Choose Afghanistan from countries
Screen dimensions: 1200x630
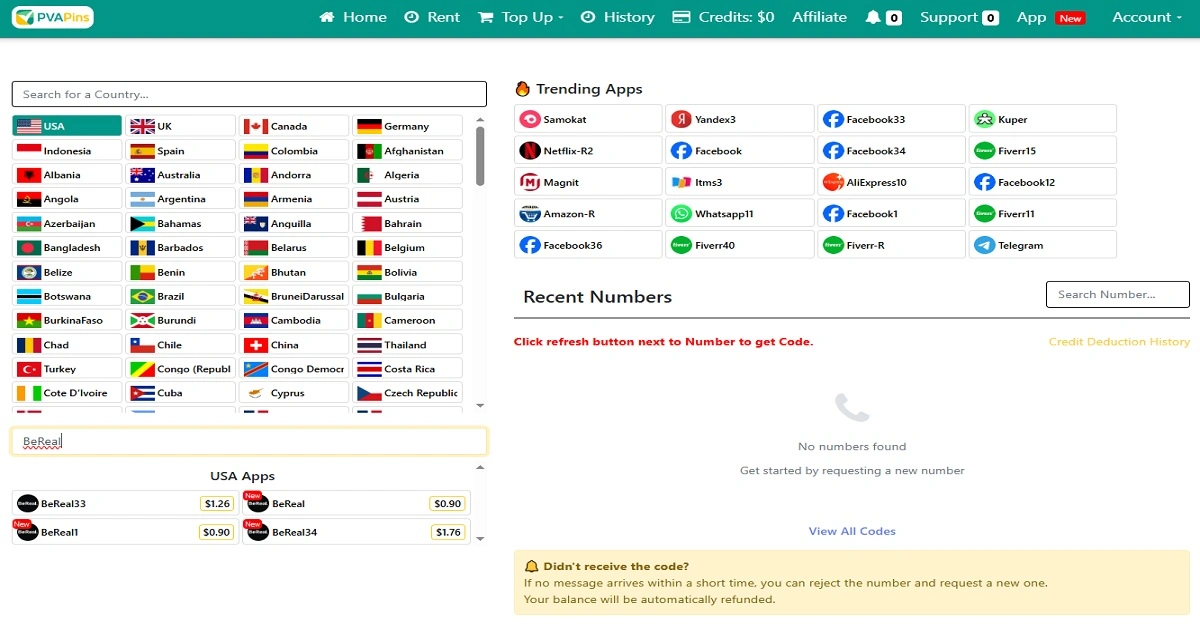408,151
